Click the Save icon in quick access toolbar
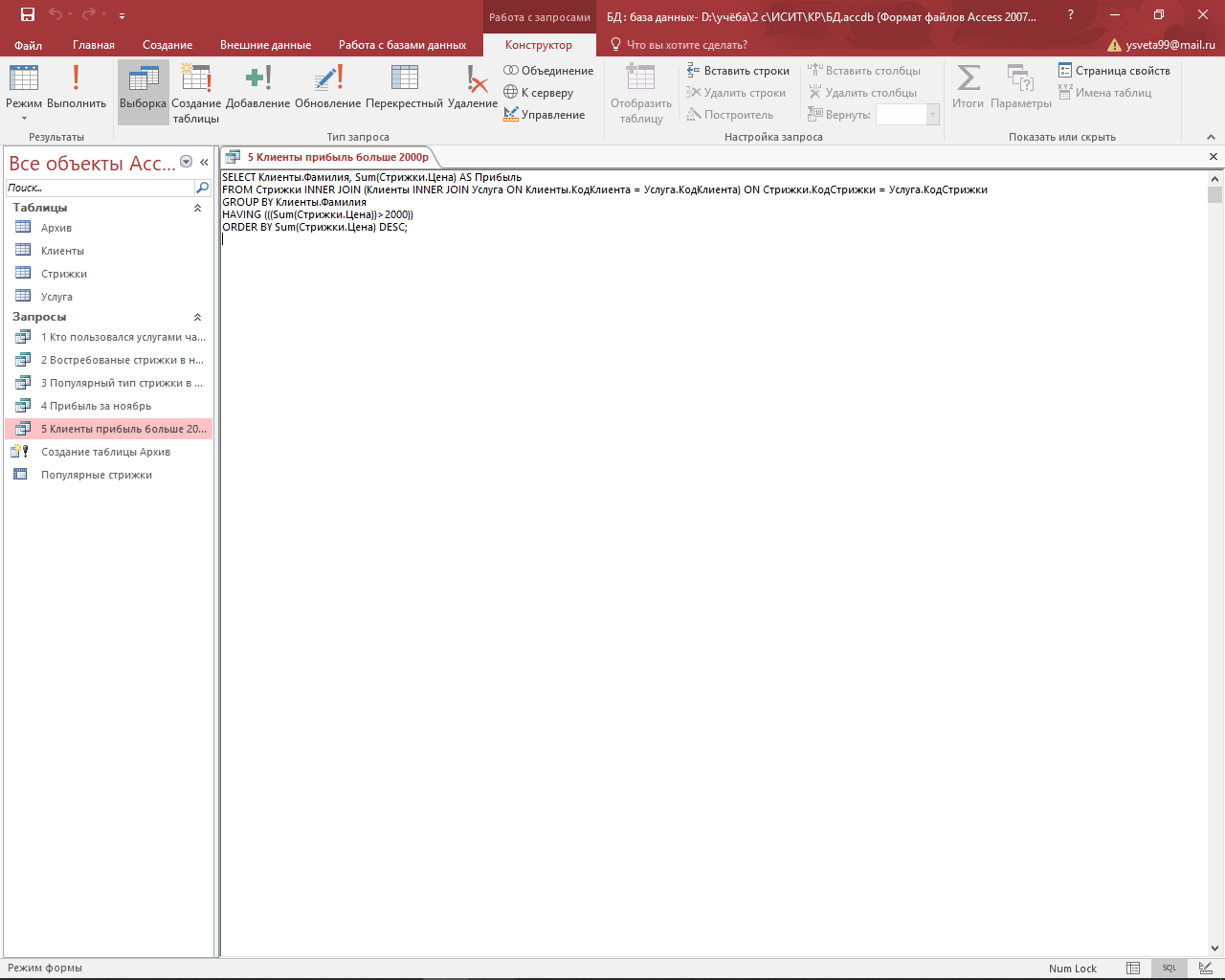 click(28, 15)
